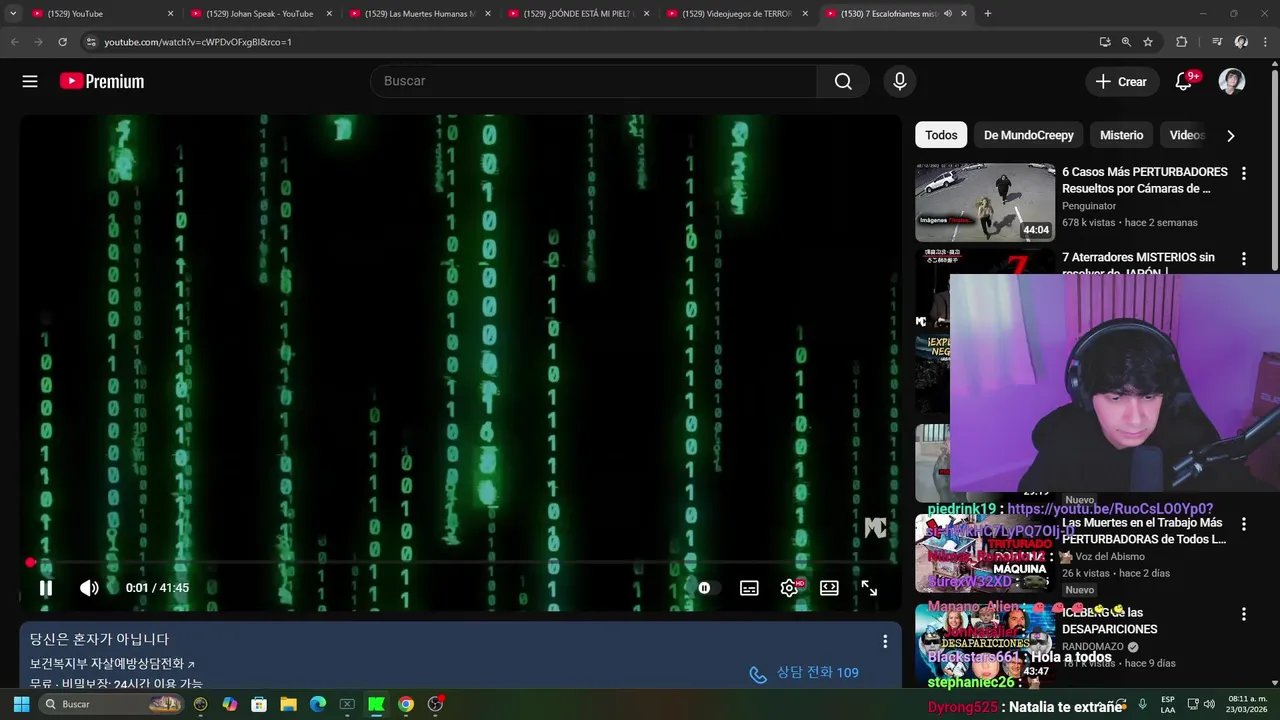Open the zoom magnifier in address bar

pos(1126,42)
